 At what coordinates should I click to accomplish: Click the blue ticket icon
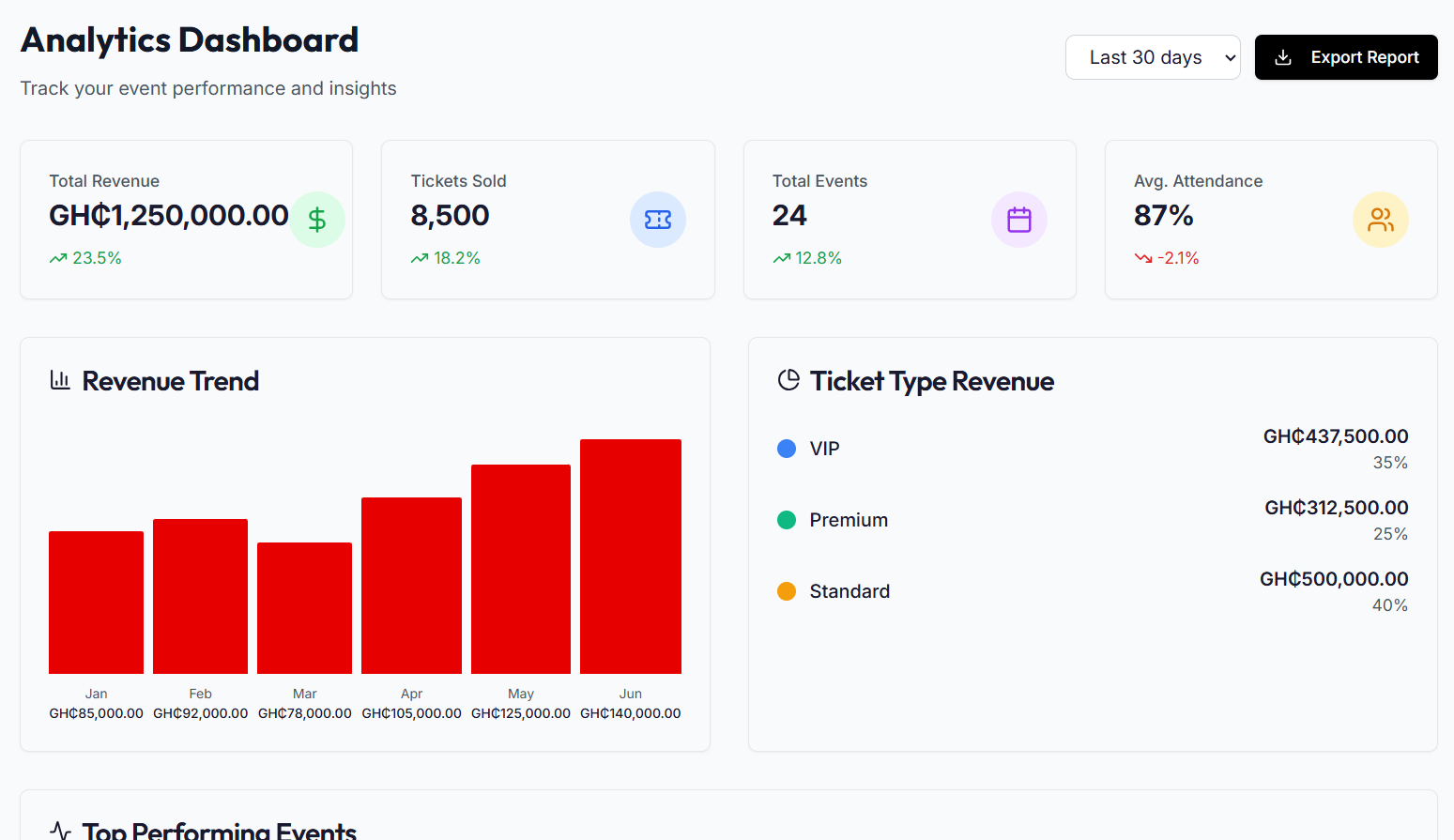coord(658,220)
